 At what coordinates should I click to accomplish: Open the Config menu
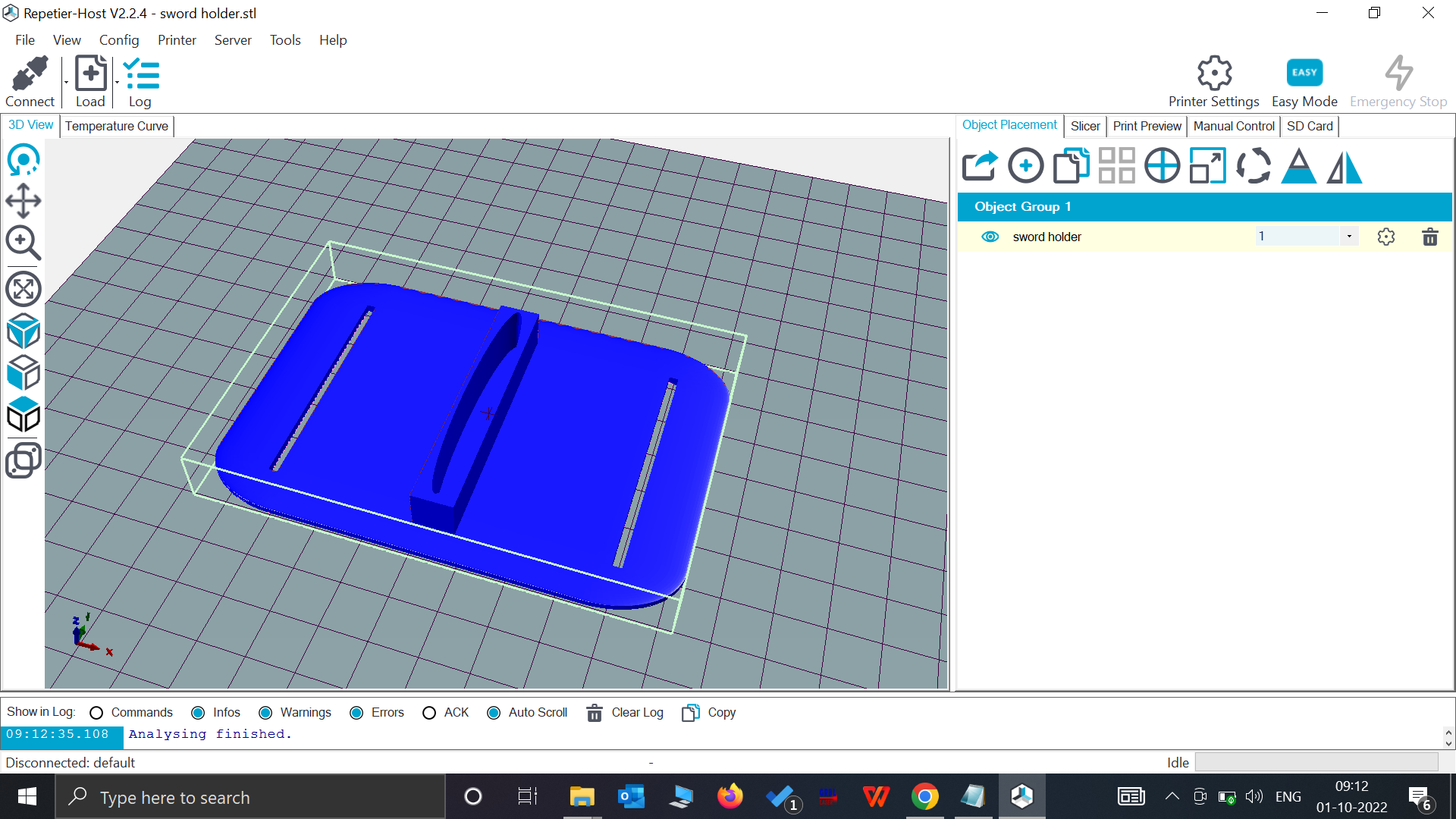(119, 40)
